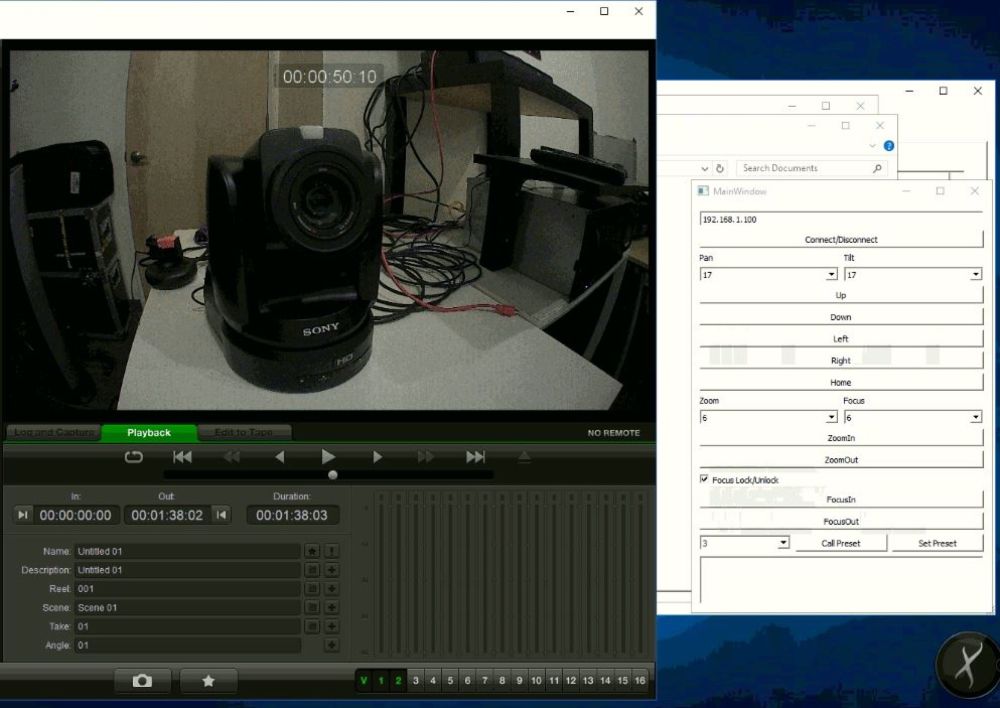This screenshot has height=708, width=1000.
Task: Toggle loop playback icon
Action: (133, 457)
